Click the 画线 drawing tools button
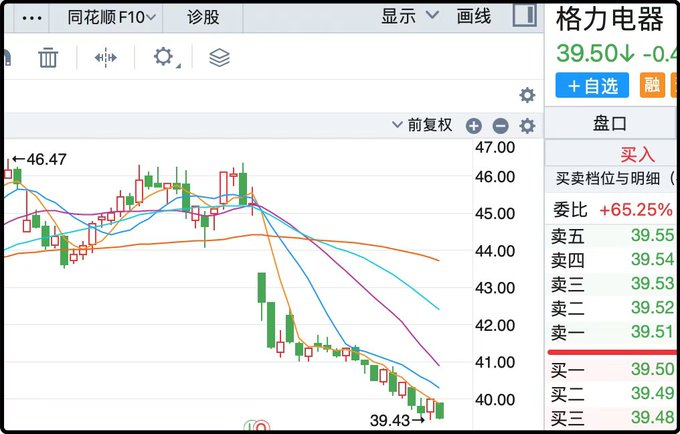The image size is (680, 434). pos(474,16)
